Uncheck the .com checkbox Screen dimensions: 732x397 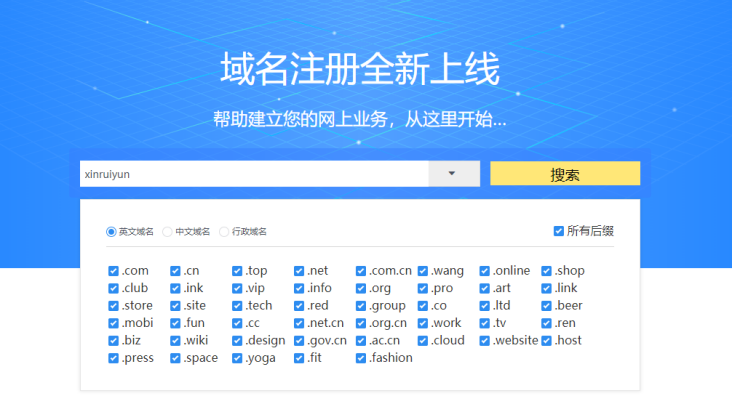pyautogui.click(x=113, y=271)
